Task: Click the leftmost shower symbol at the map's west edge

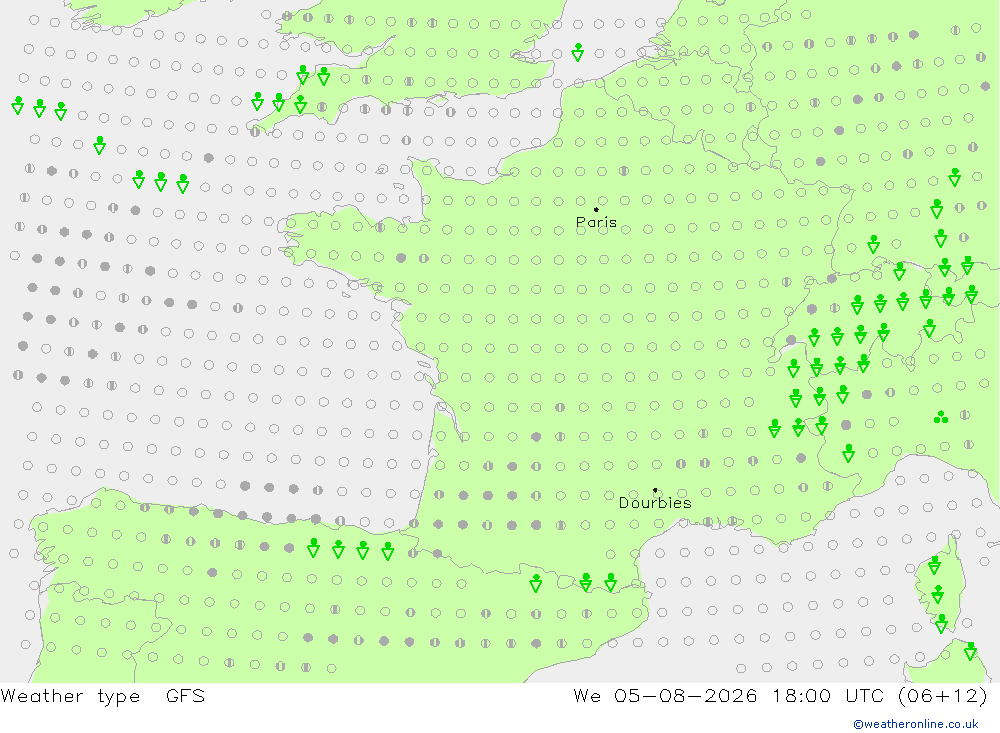Action: [x=18, y=106]
